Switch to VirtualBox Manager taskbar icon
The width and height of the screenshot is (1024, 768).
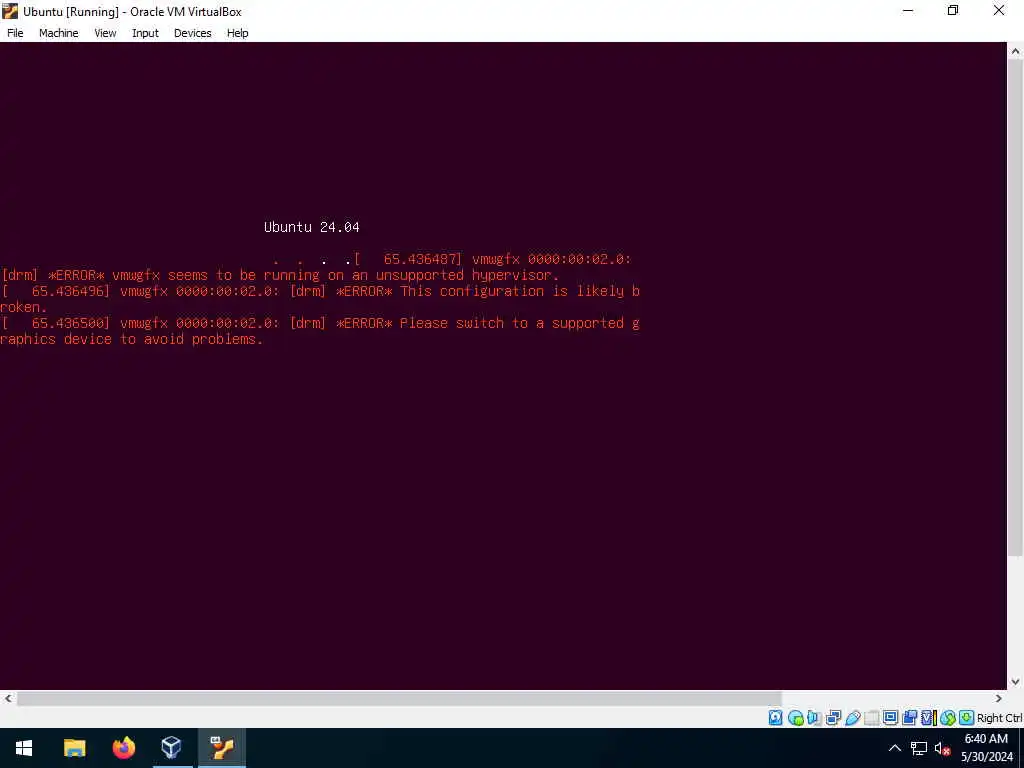pyautogui.click(x=172, y=748)
